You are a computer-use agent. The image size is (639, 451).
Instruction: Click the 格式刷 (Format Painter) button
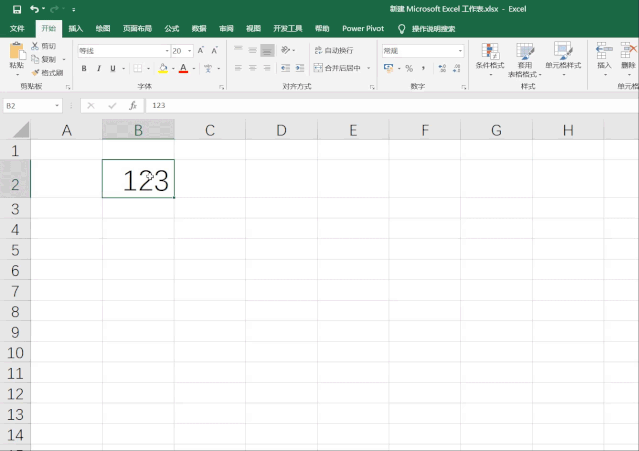(48, 73)
